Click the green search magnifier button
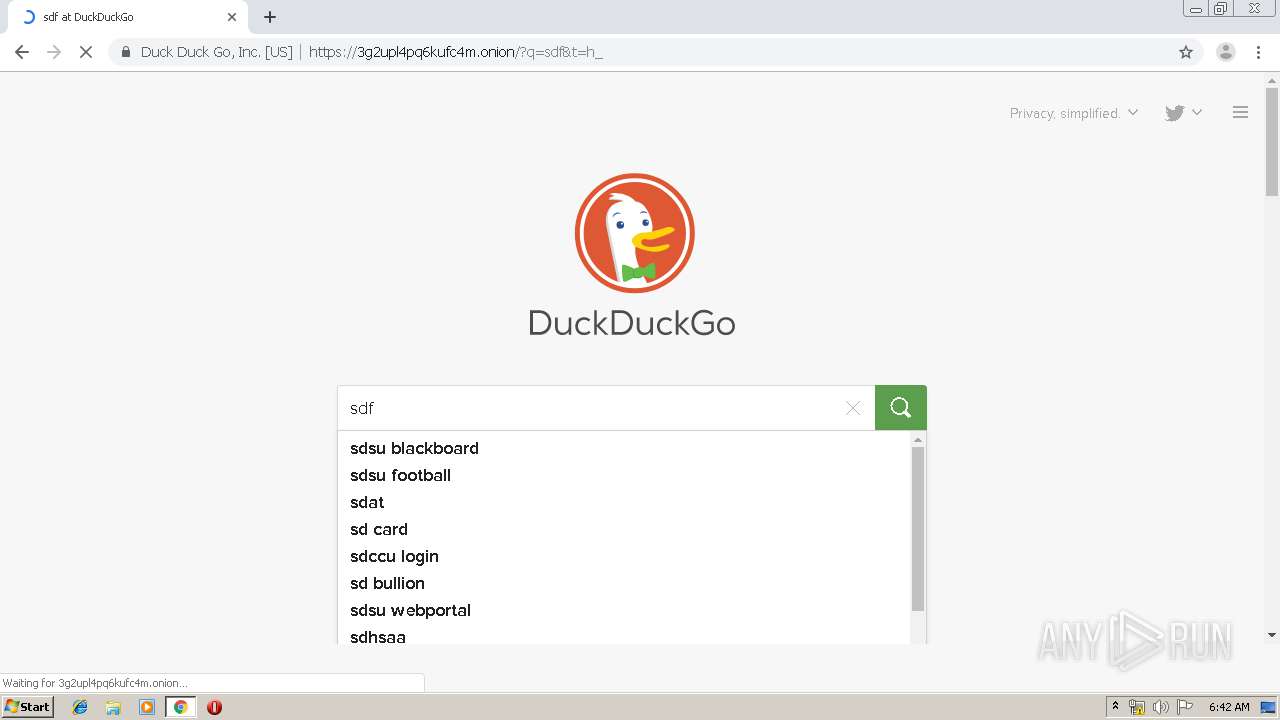 [x=900, y=408]
